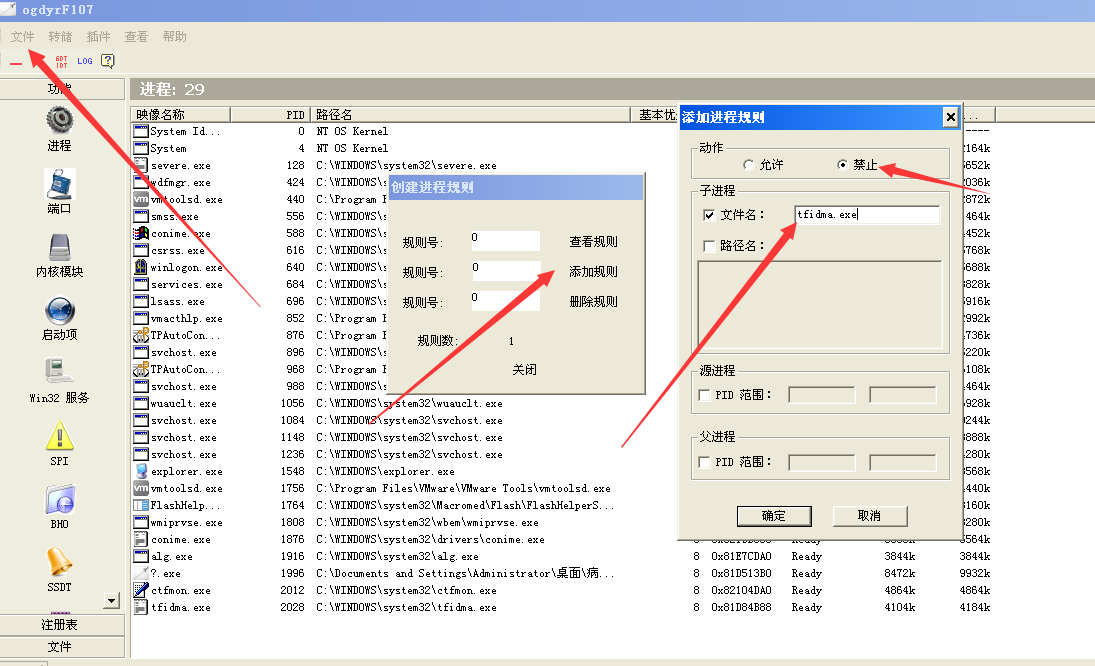Enable the 路径名 checkbox
This screenshot has height=666, width=1095.
pos(709,246)
